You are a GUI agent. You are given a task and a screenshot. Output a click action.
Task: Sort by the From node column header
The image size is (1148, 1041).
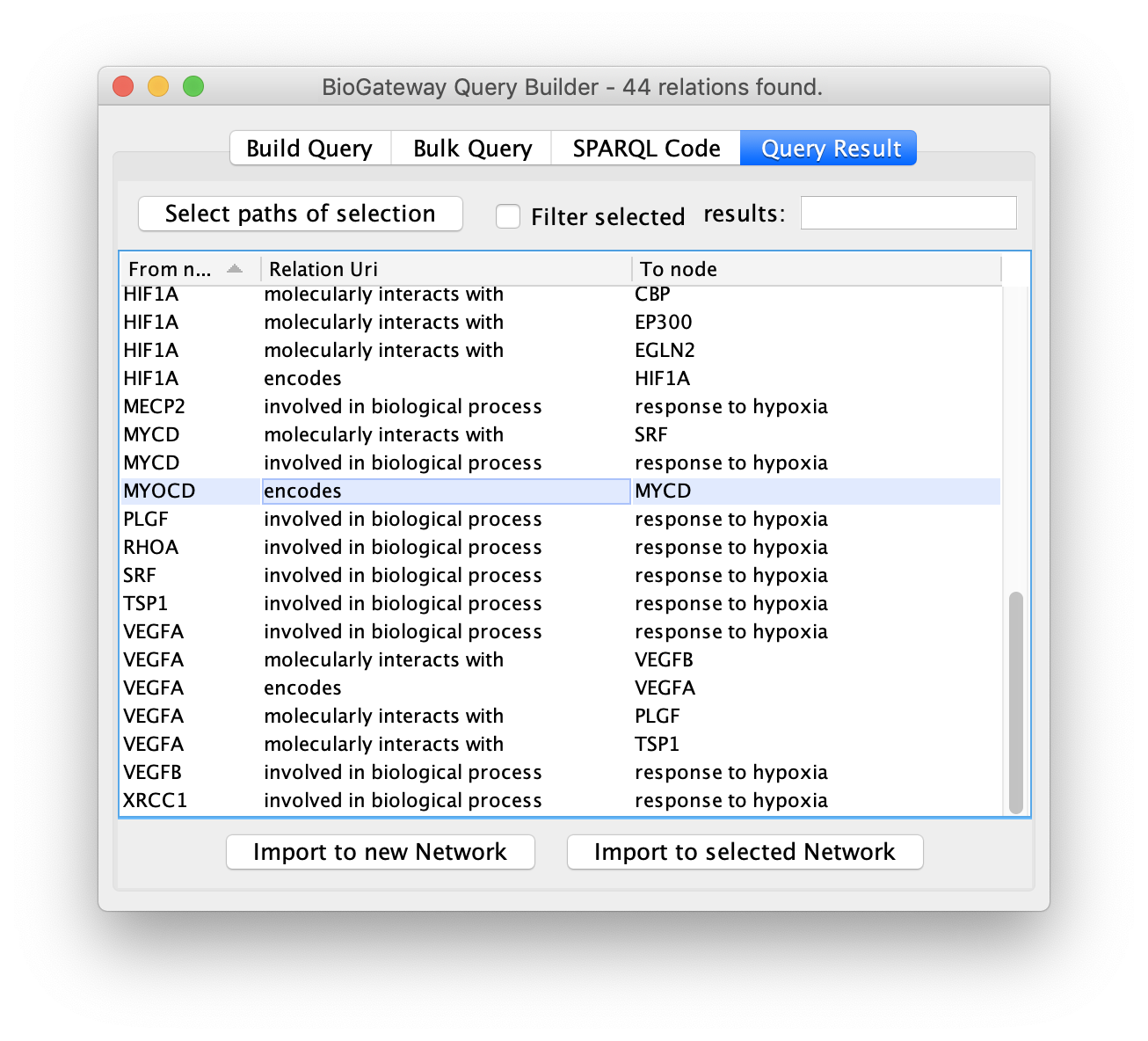tap(190, 269)
